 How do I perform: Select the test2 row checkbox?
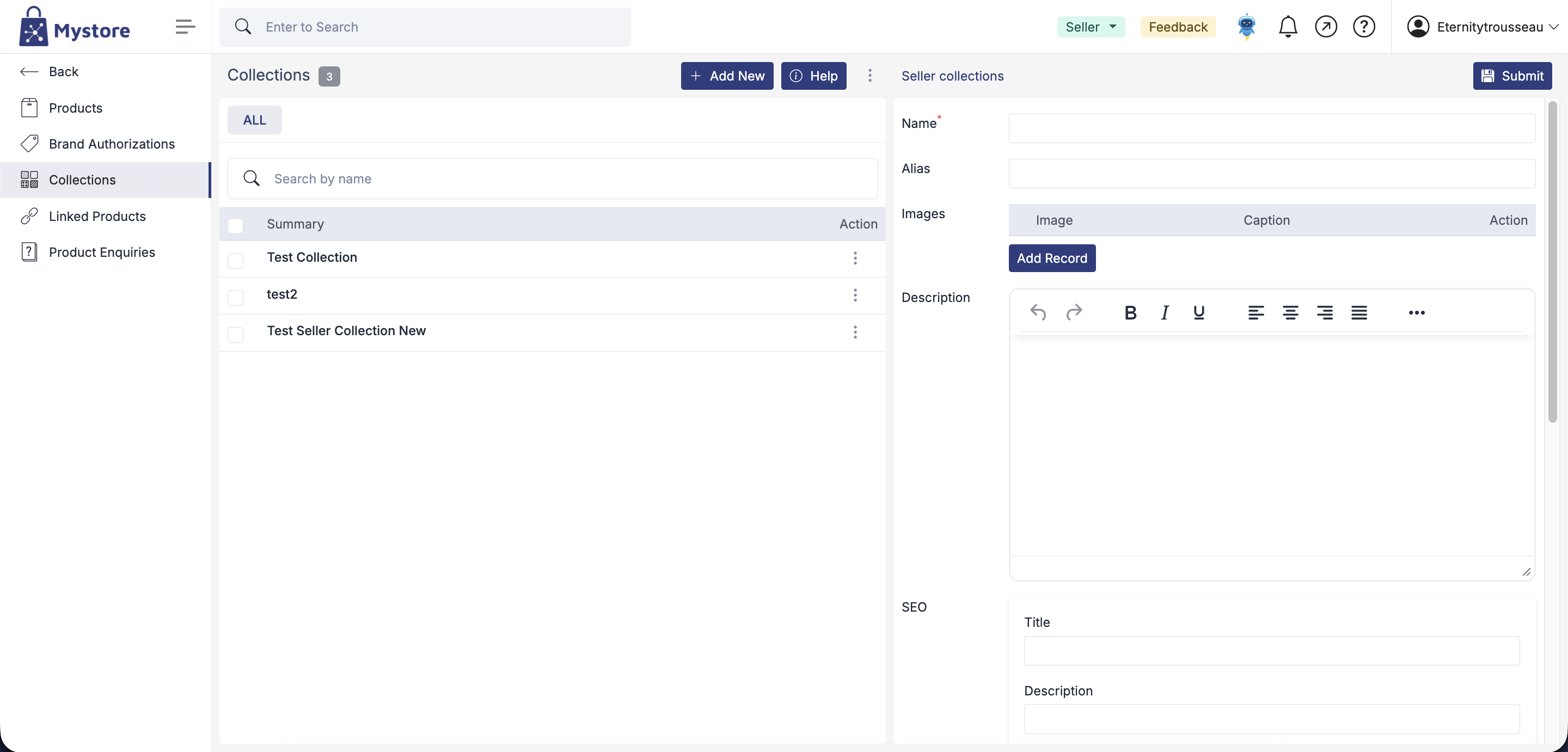point(236,298)
